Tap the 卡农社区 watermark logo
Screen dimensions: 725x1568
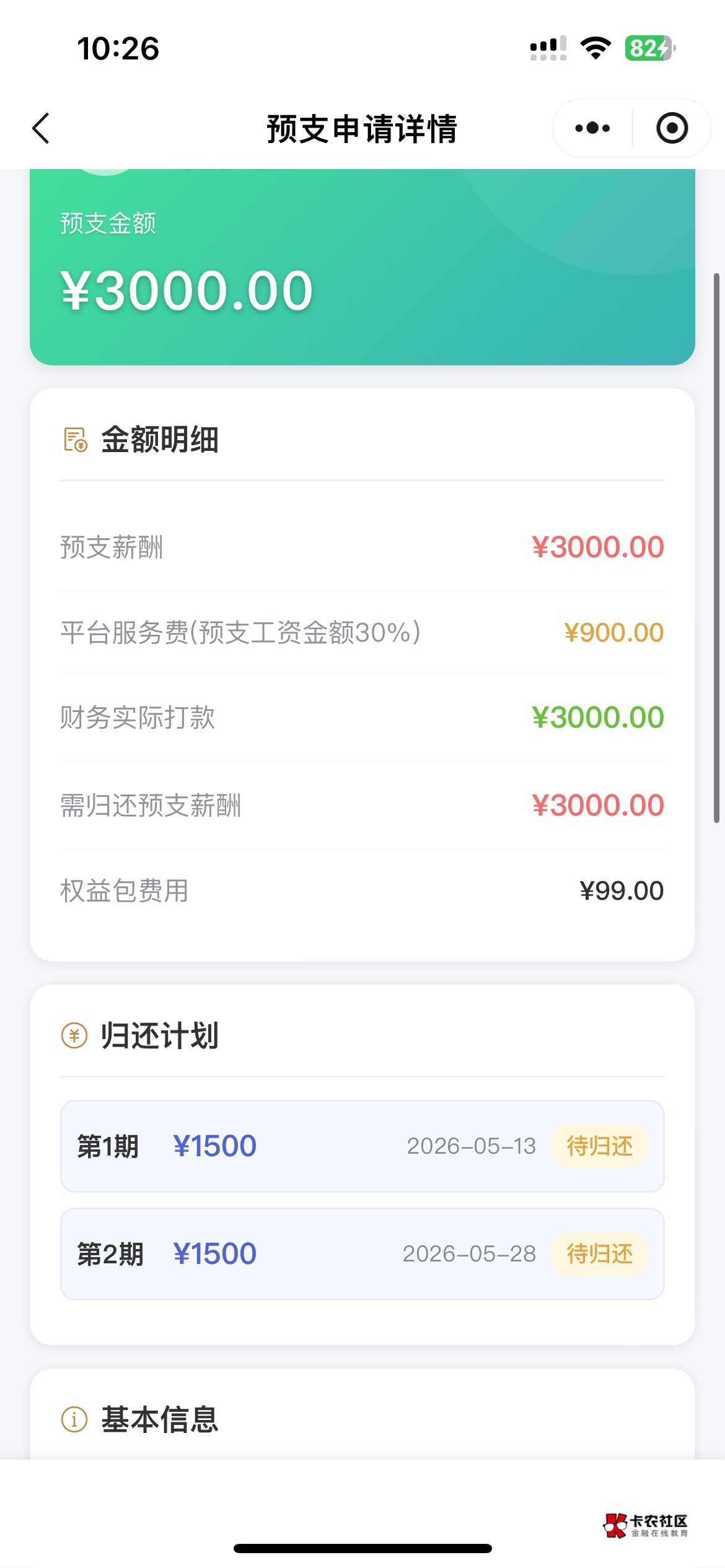pos(646,1525)
